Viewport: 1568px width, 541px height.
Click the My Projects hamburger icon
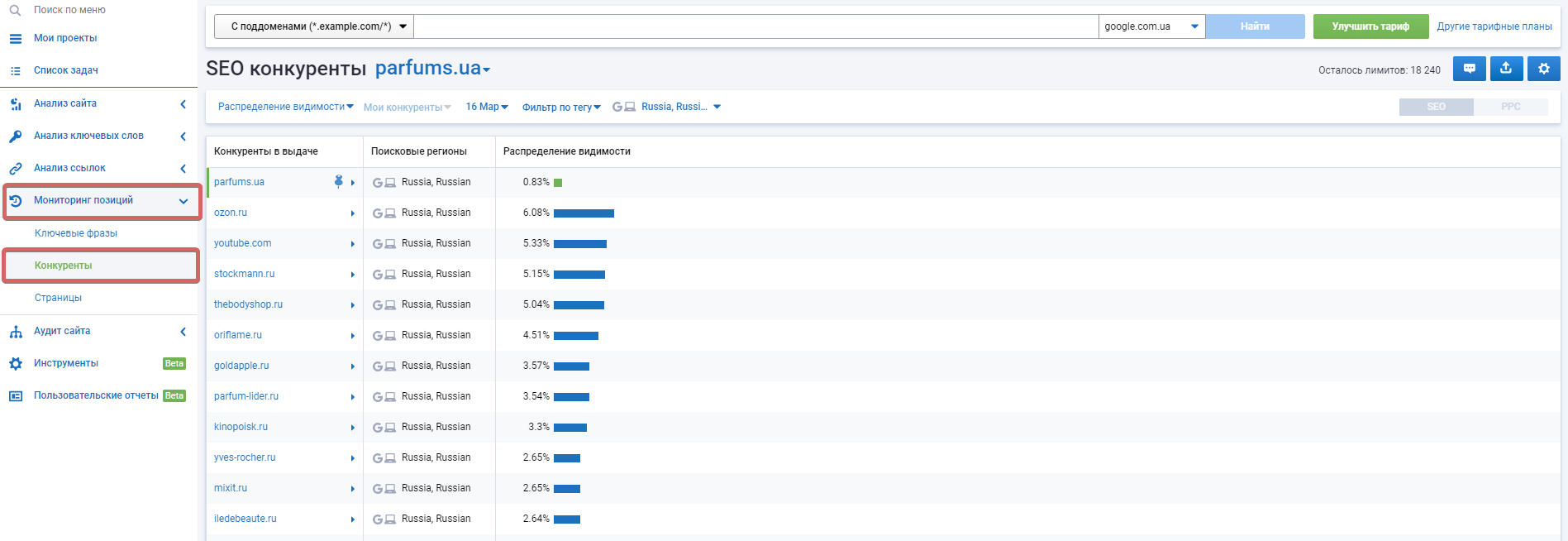click(x=16, y=39)
